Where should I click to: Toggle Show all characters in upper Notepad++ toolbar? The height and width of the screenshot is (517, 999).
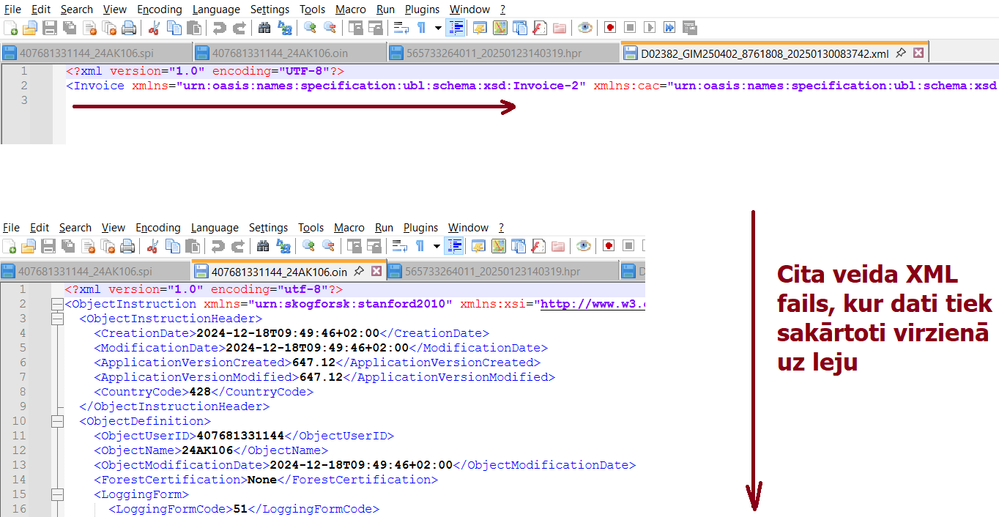pos(421,28)
